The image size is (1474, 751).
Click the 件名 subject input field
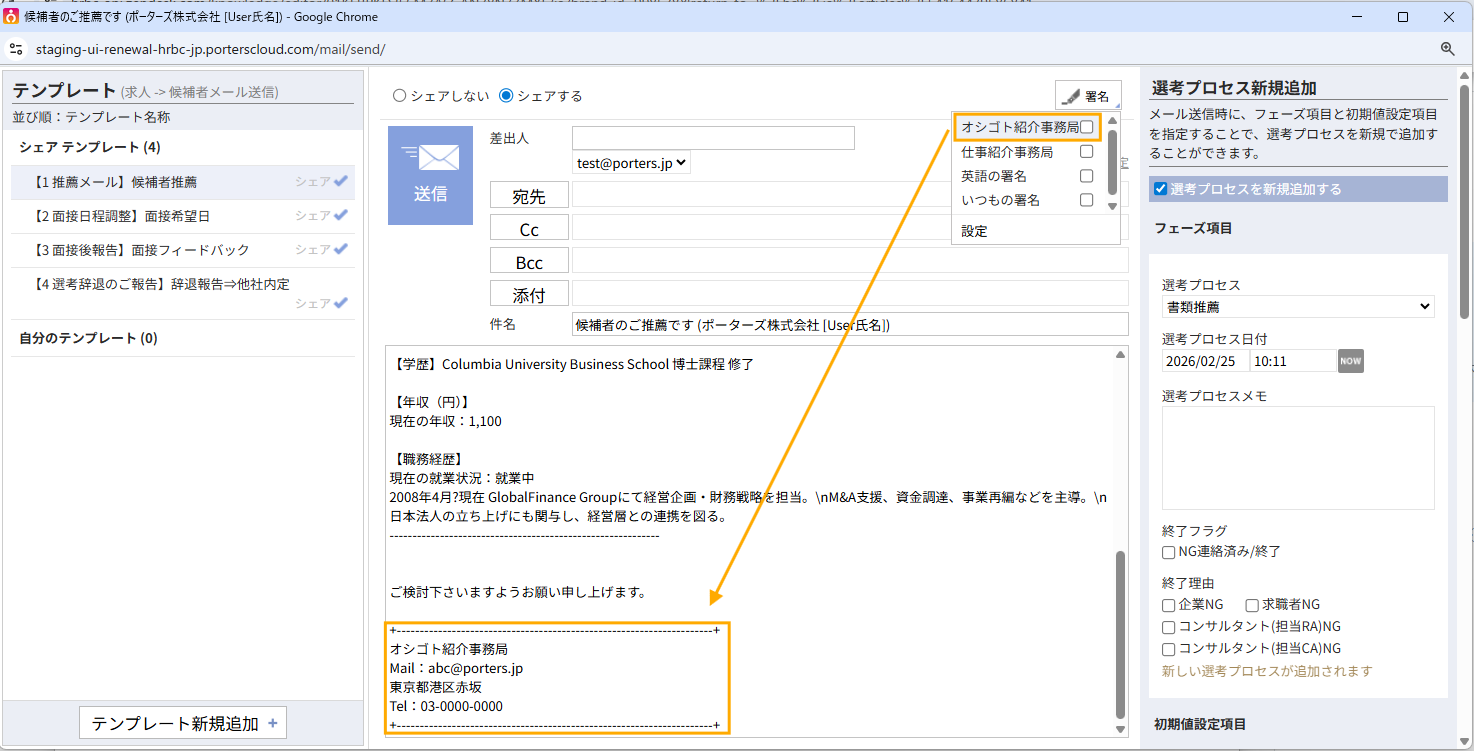849,325
